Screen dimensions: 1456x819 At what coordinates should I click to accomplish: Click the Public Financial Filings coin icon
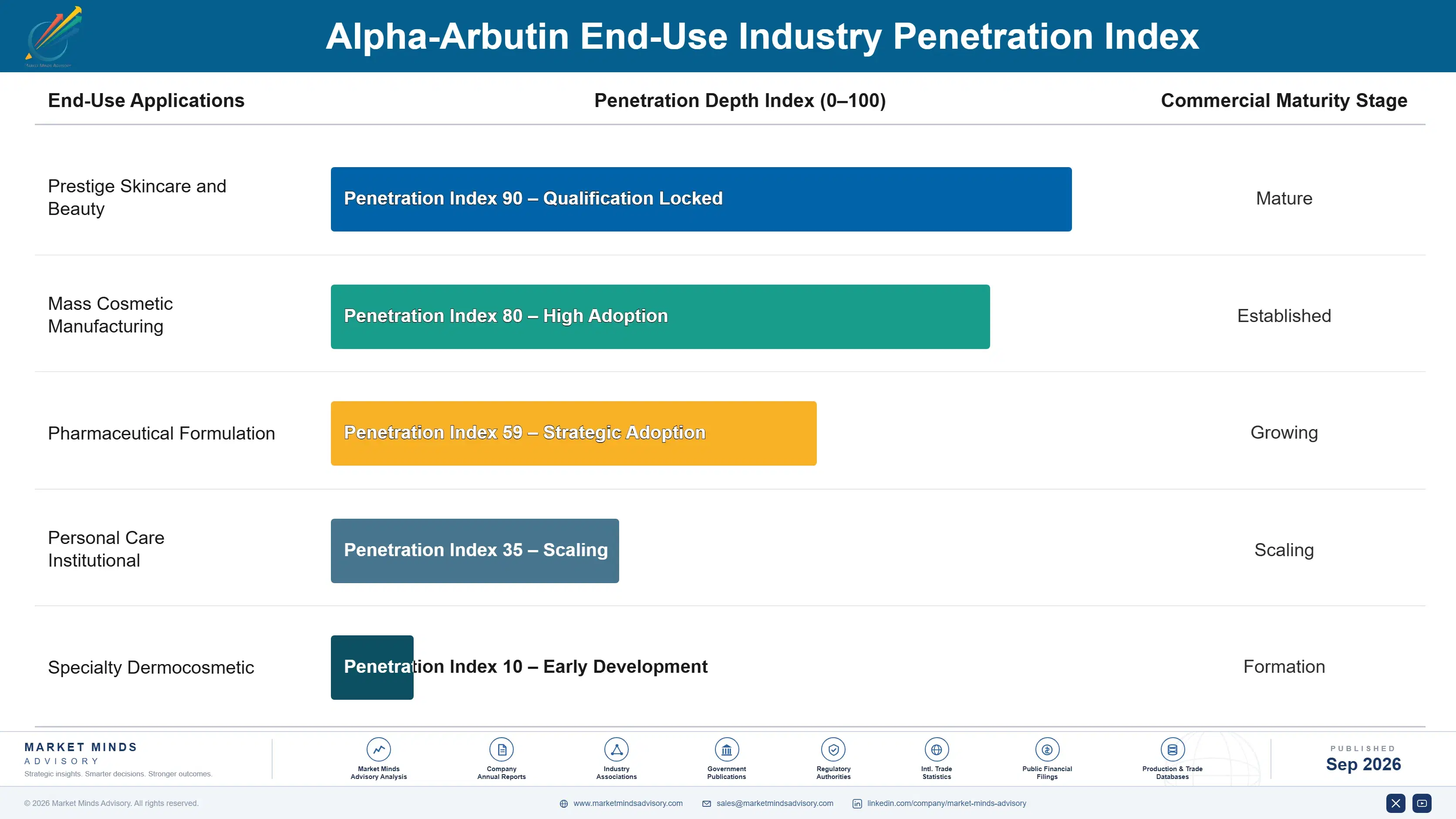pyautogui.click(x=1047, y=749)
